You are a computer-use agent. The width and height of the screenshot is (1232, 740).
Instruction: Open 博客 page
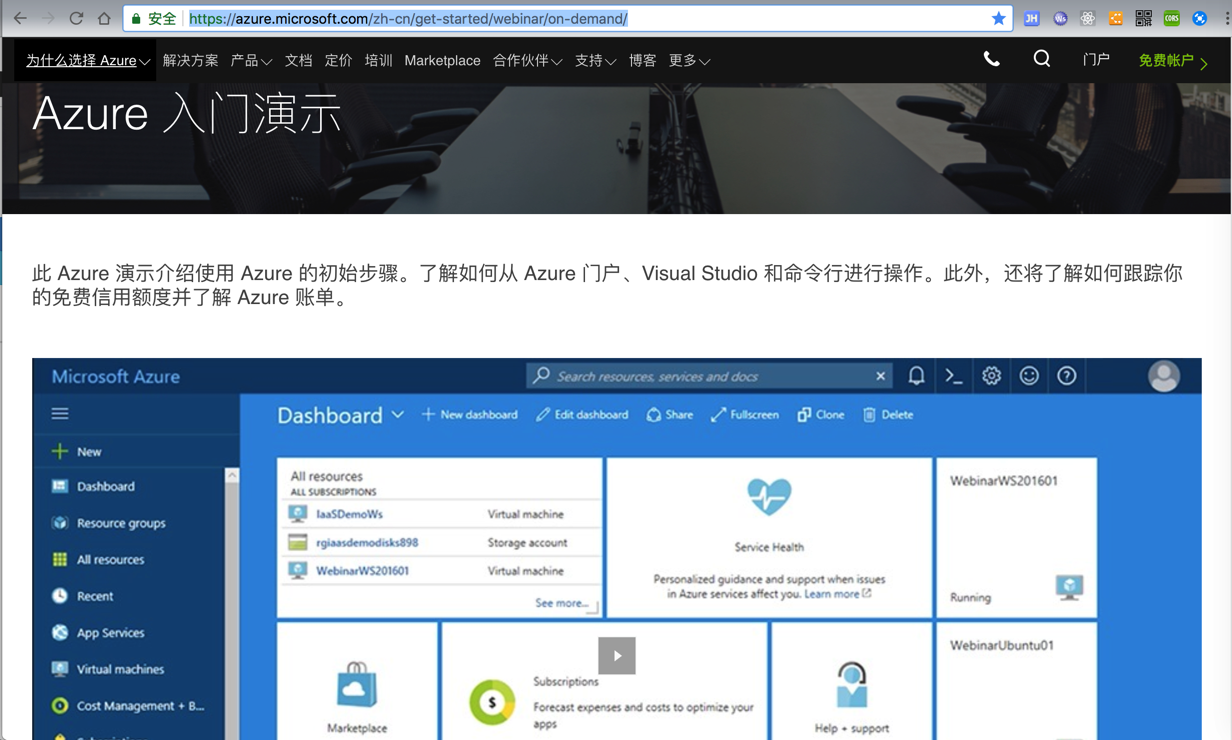[642, 61]
